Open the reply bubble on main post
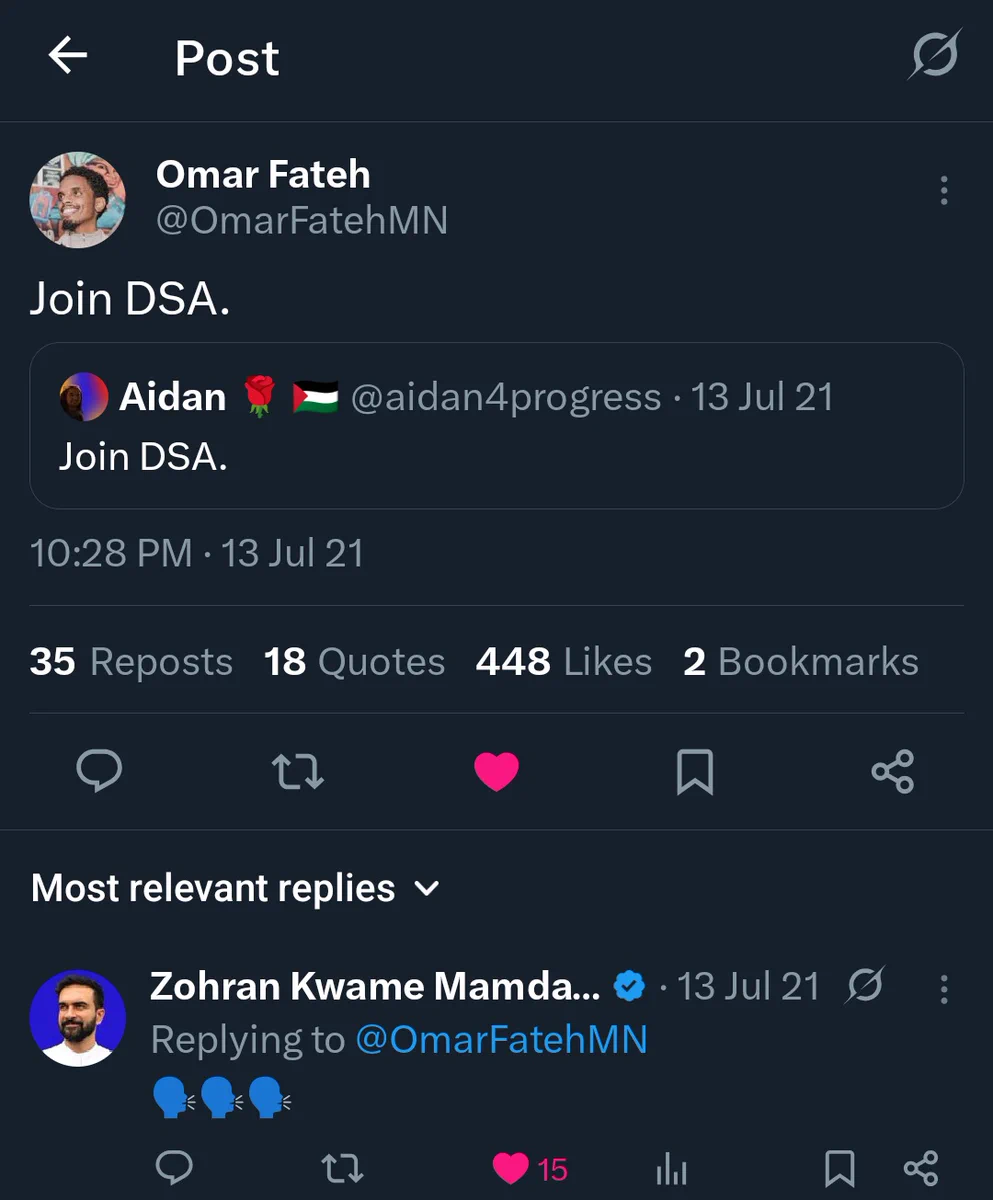Screen dimensions: 993x1200 click(x=99, y=771)
